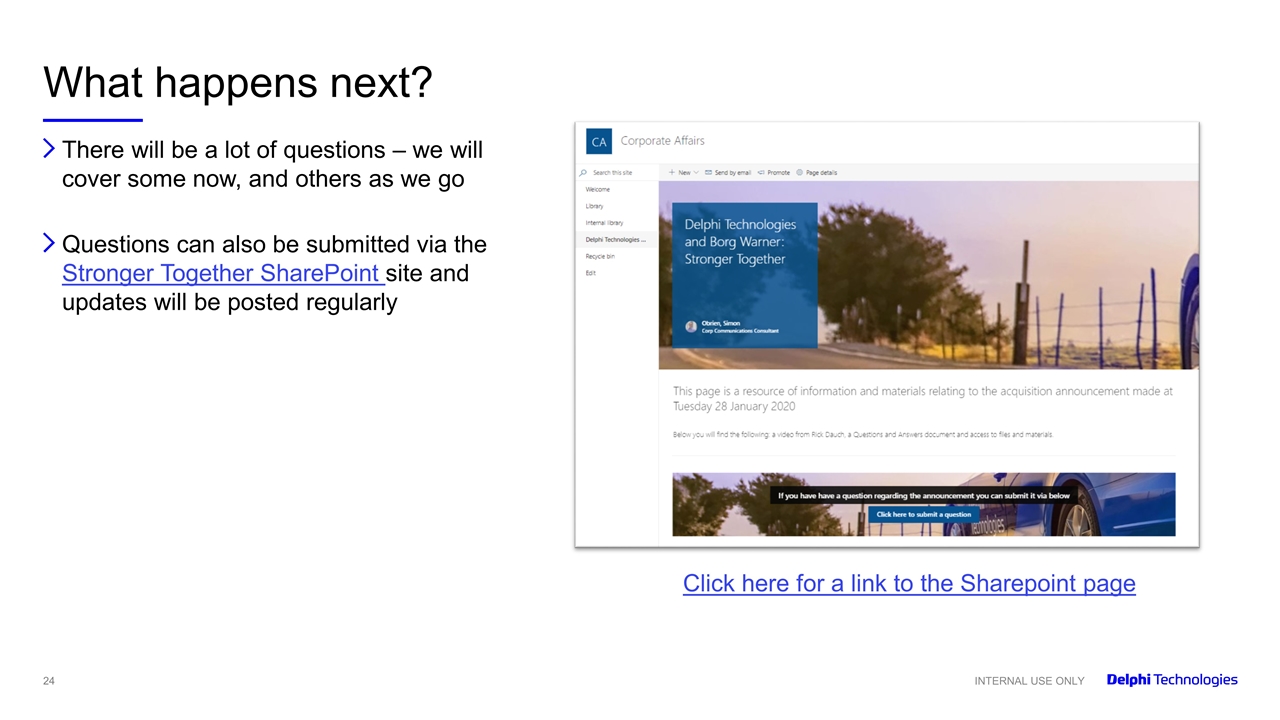Click the Corporate Affairs site title
Image resolution: width=1280 pixels, height=720 pixels.
[x=662, y=141]
